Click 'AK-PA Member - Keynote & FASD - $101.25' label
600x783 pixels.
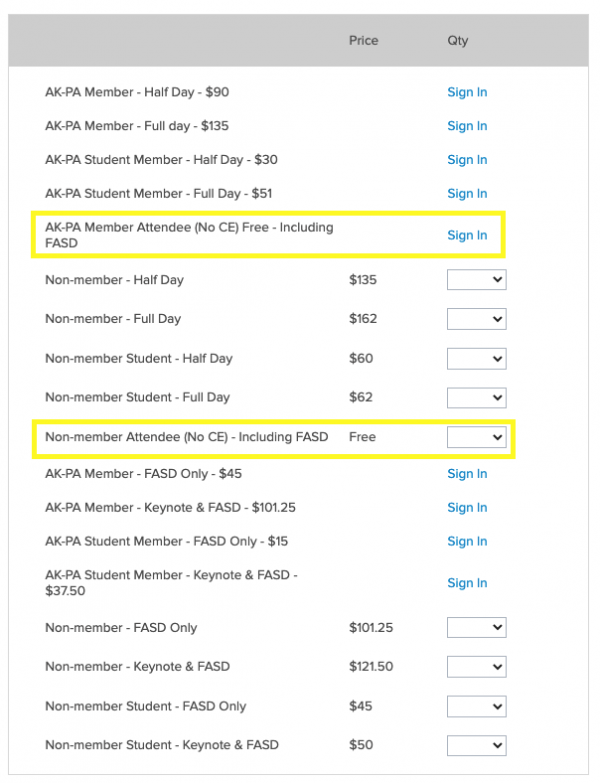pos(171,508)
